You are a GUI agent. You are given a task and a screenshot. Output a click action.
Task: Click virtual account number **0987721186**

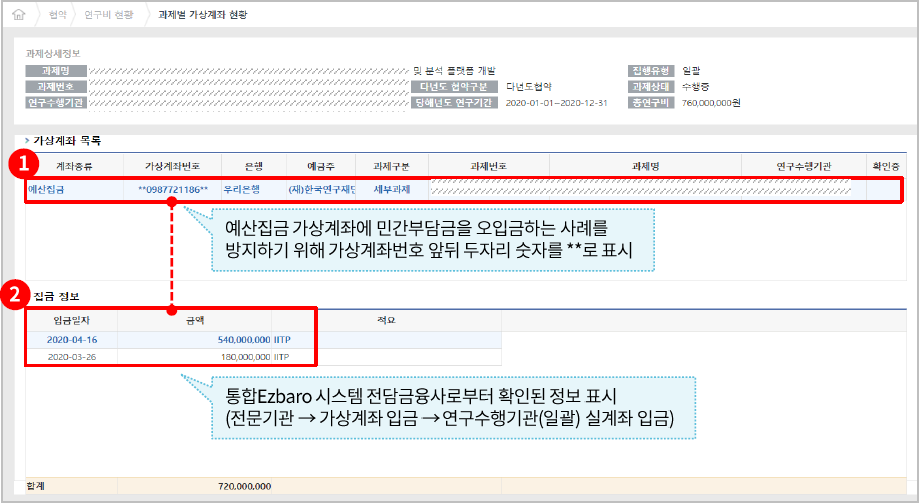(172, 190)
